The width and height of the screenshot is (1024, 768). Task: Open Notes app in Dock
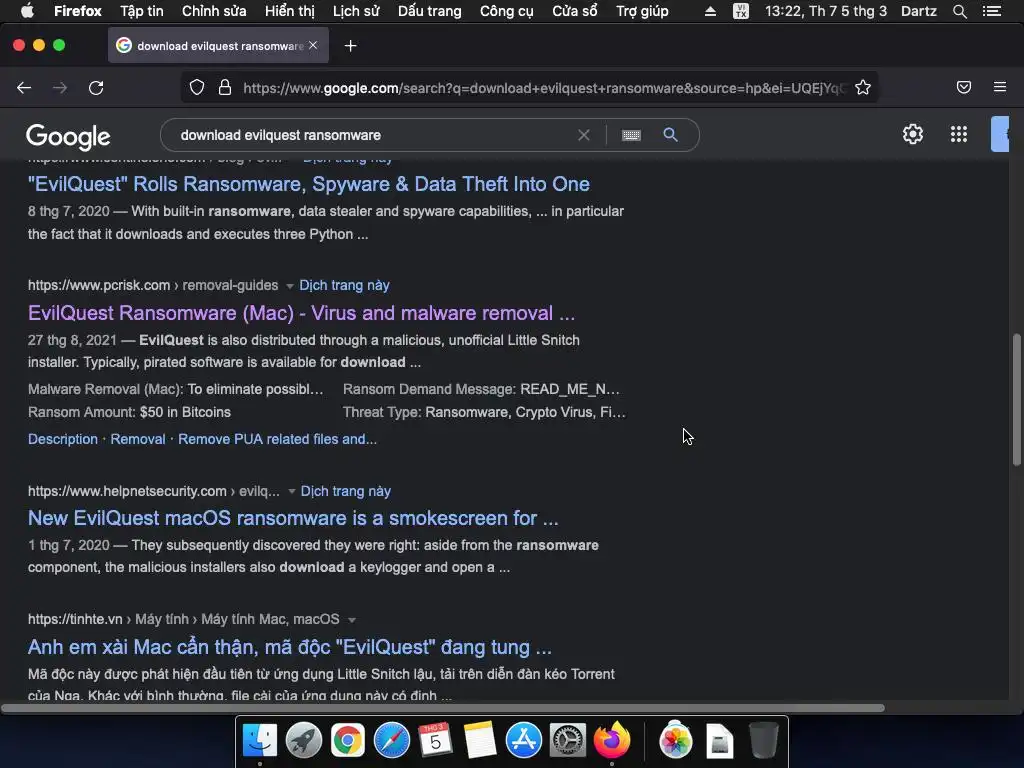tap(480, 741)
